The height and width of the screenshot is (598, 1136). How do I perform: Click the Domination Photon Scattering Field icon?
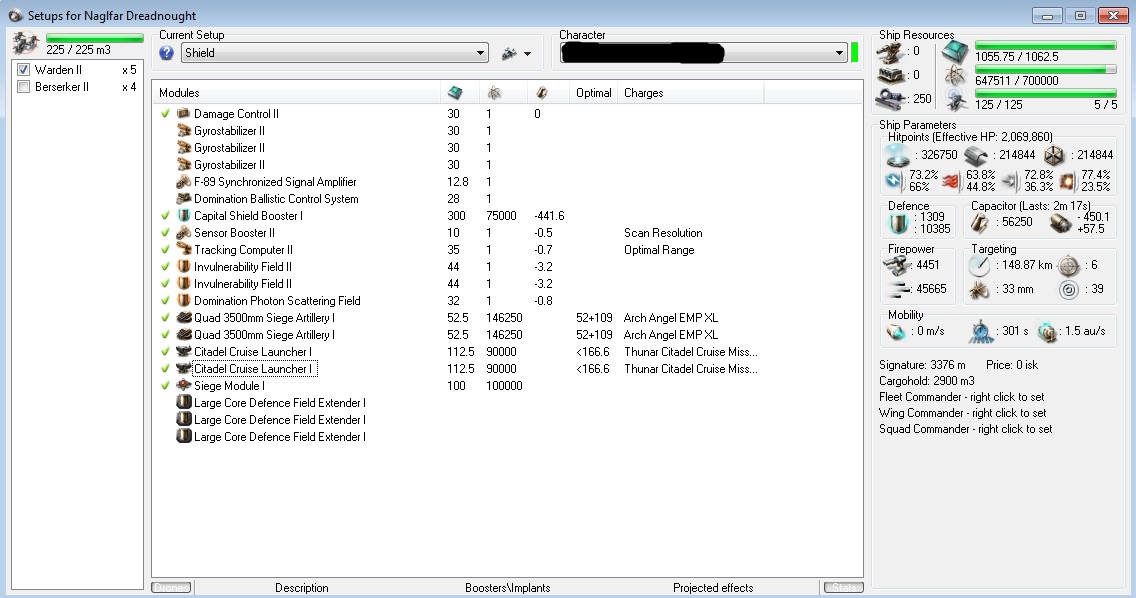(183, 300)
